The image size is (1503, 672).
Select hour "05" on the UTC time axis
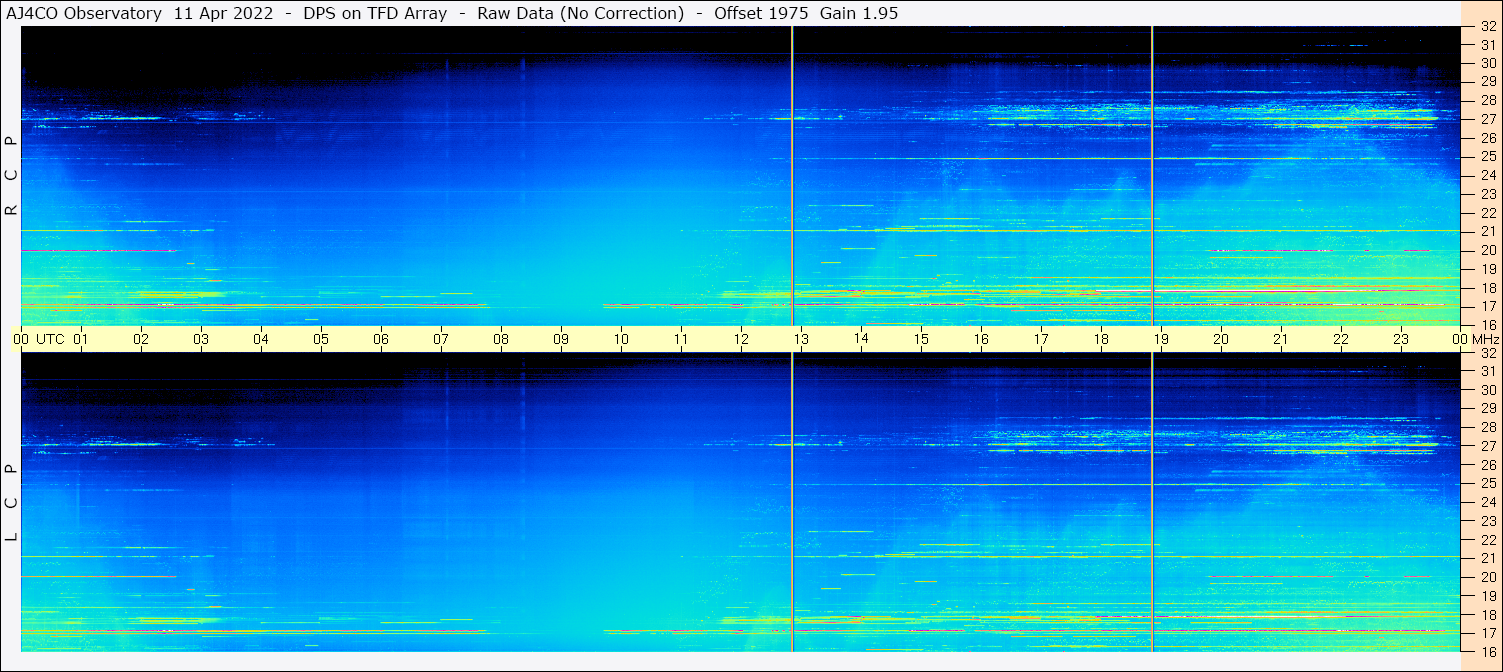(x=321, y=339)
